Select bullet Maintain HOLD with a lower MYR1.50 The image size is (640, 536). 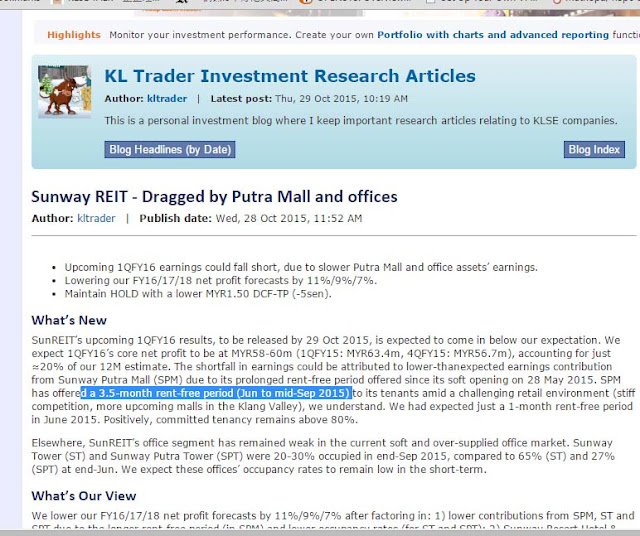coord(198,294)
